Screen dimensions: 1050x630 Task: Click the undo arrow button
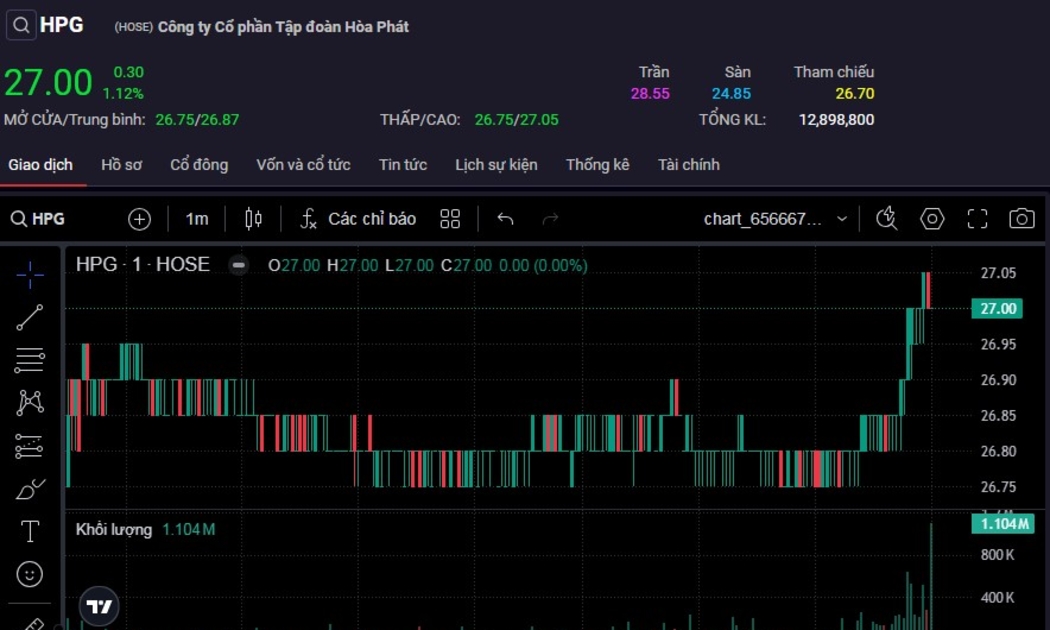pos(505,219)
